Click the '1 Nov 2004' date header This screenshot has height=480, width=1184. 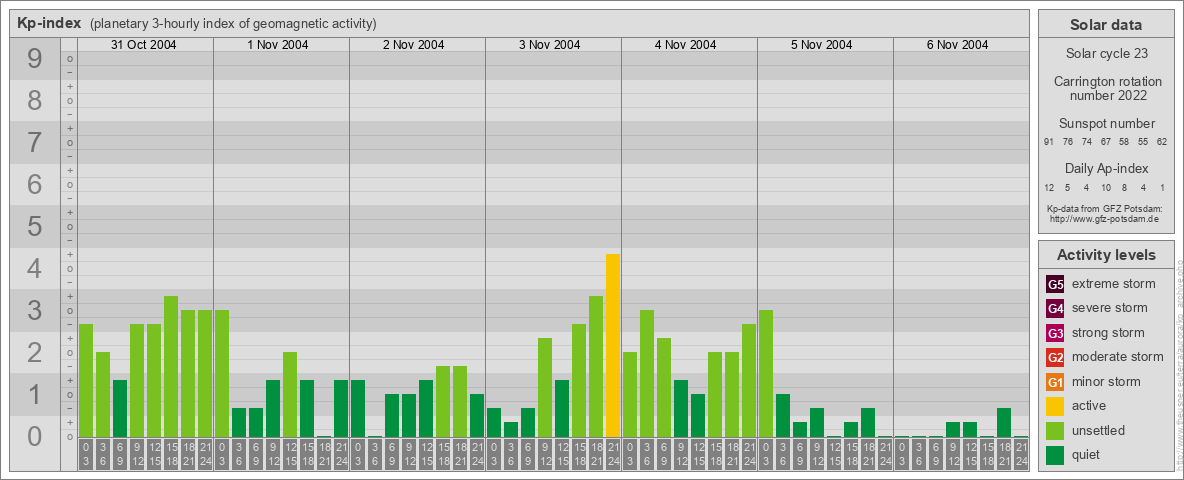278,45
